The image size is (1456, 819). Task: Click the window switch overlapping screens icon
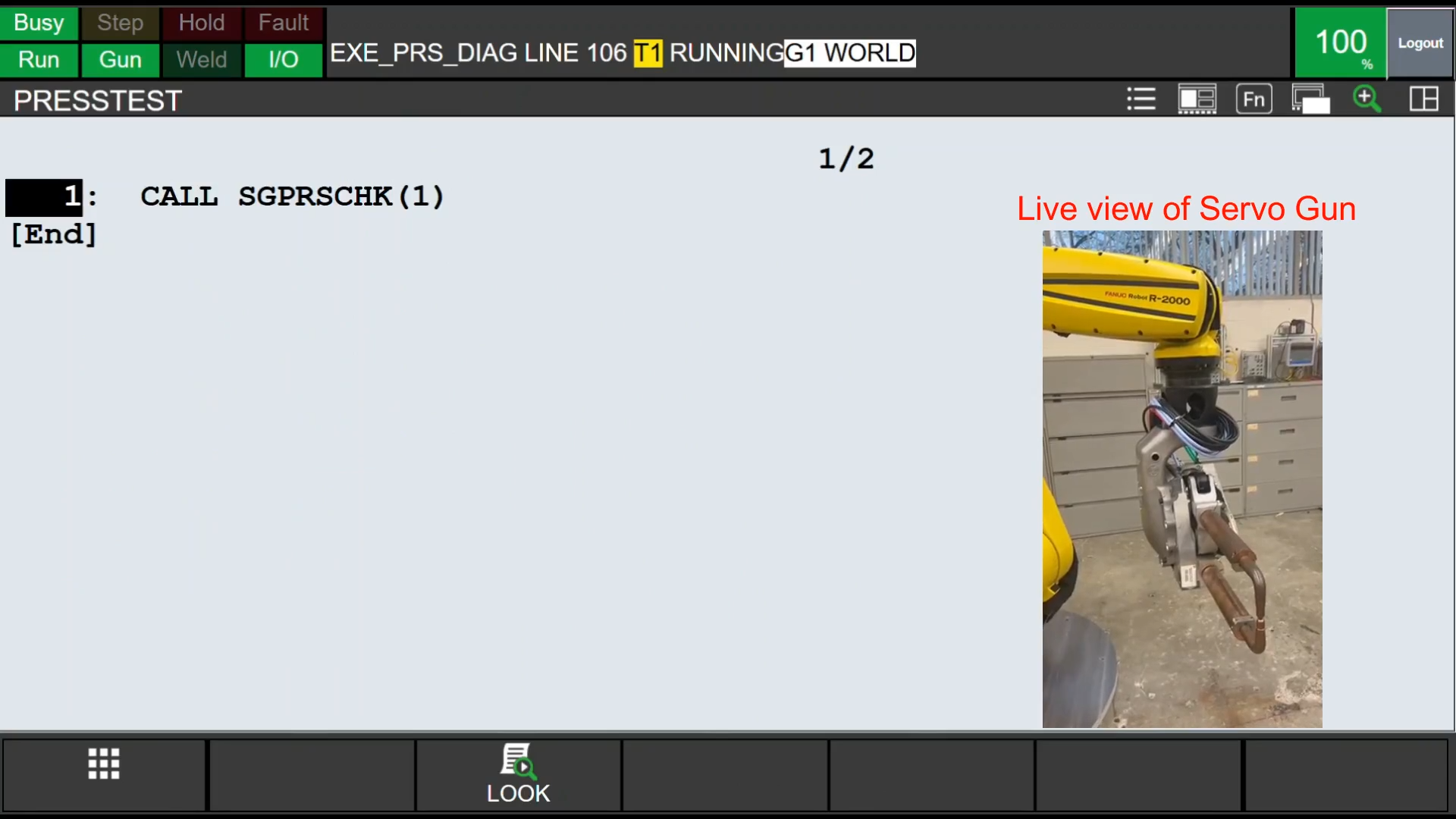tap(1311, 99)
